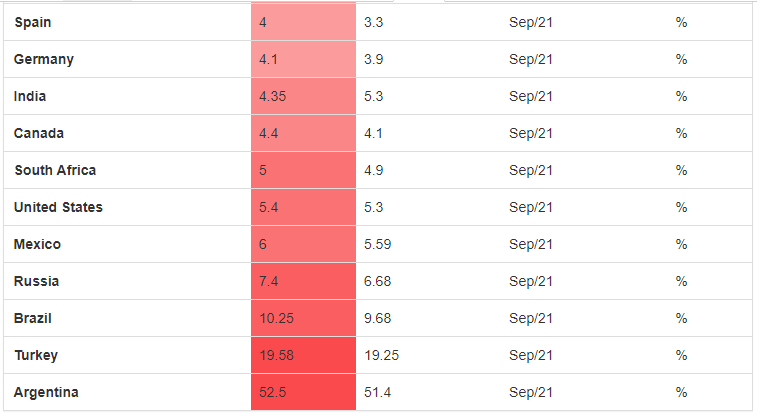The image size is (757, 415).
Task: Select Argentina's previous value 51.4
Action: pyautogui.click(x=377, y=392)
